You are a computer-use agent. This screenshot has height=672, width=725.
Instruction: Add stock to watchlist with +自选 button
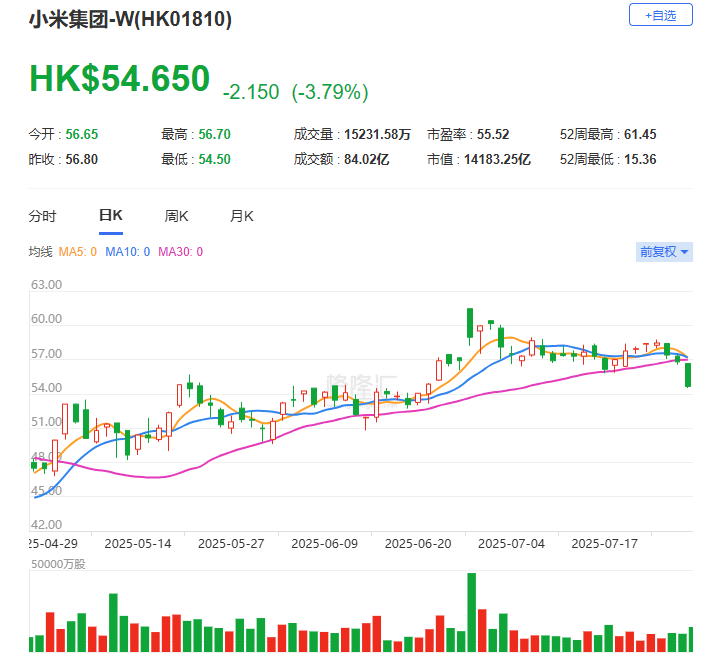[x=660, y=15]
